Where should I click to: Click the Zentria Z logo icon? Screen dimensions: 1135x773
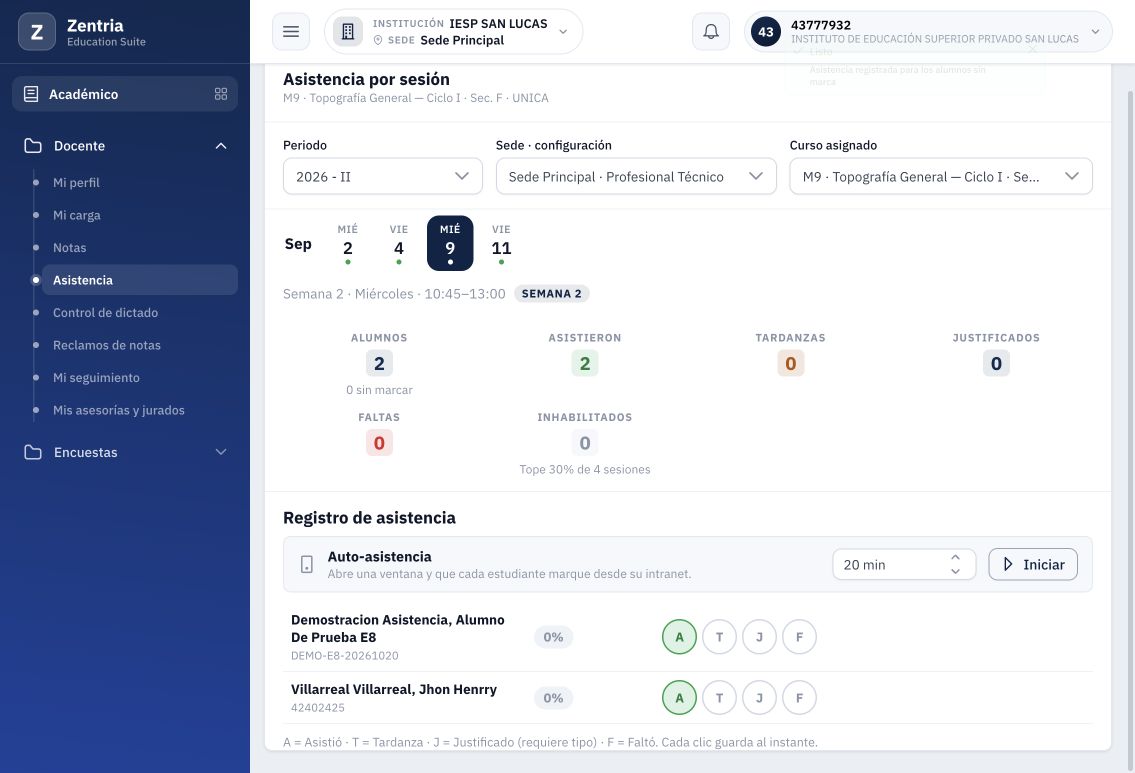point(36,32)
